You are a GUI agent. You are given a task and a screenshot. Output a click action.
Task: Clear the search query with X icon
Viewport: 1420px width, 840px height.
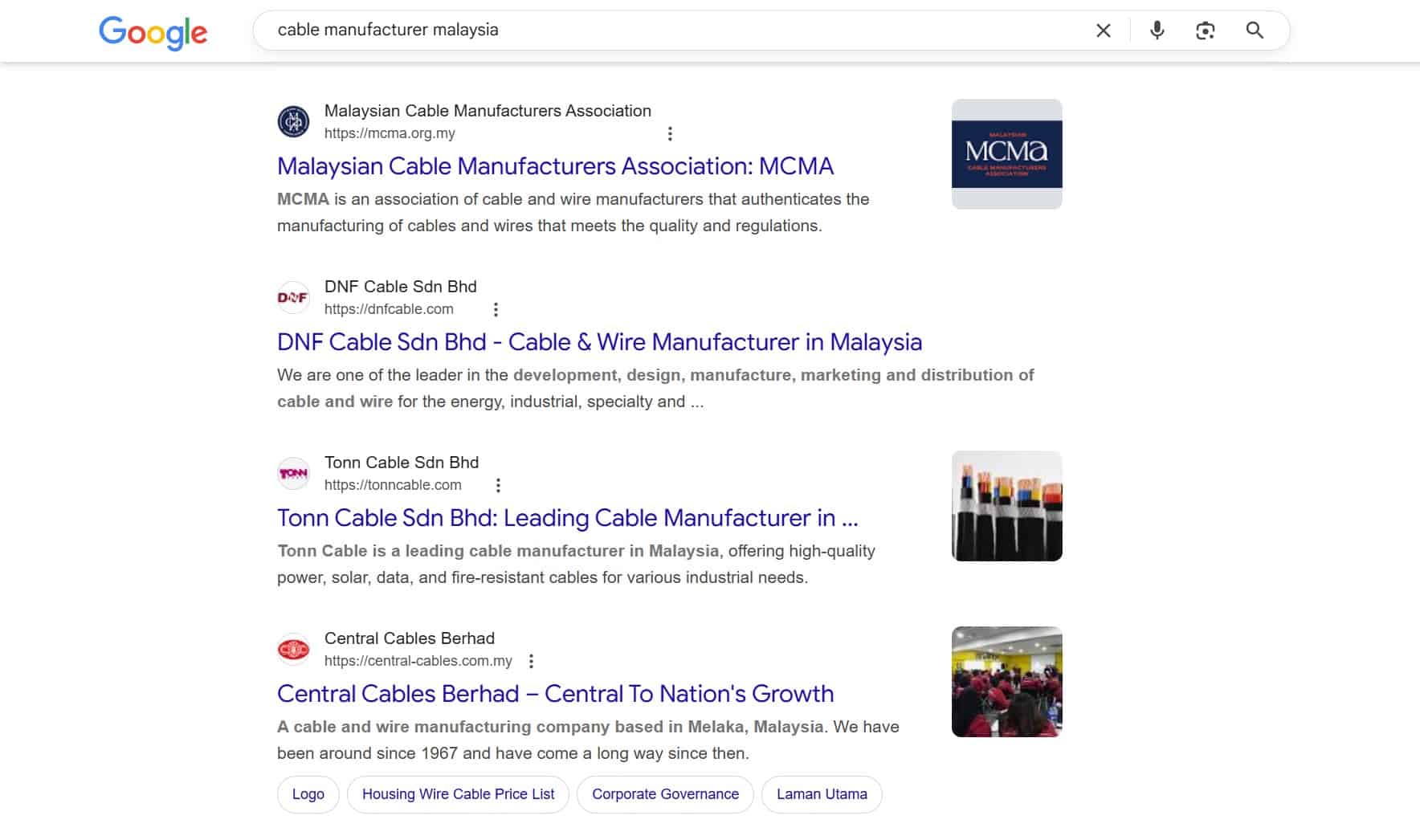pyautogui.click(x=1104, y=31)
